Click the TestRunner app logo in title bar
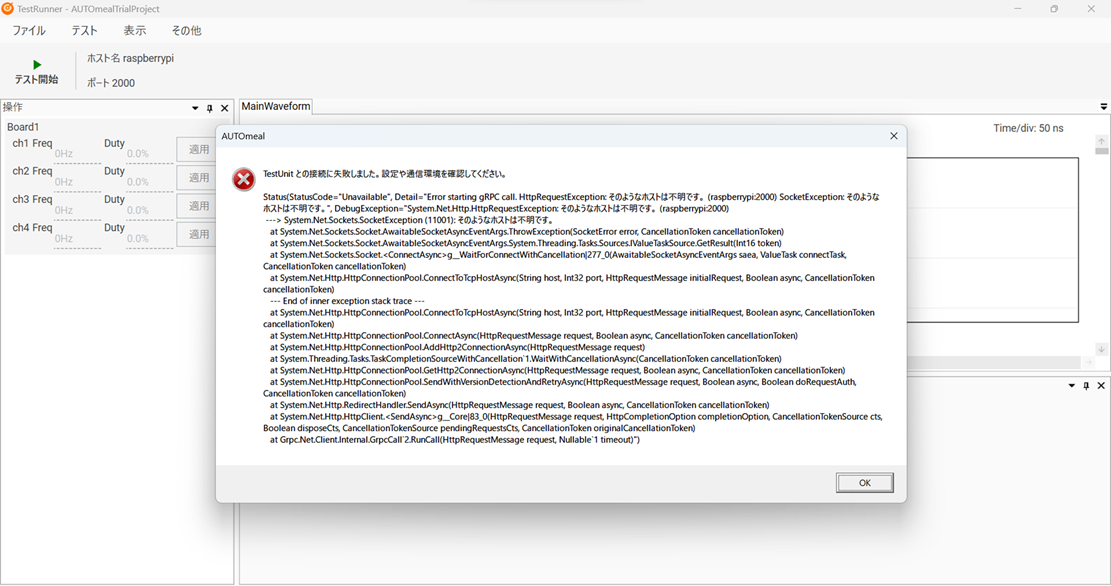Image resolution: width=1111 pixels, height=586 pixels. (x=8, y=8)
